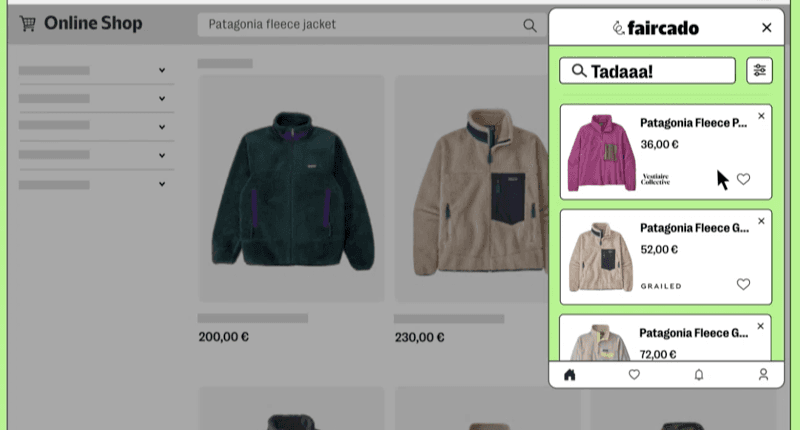This screenshot has height=430, width=800.
Task: Expand the first sidebar filter chevron
Action: point(161,70)
